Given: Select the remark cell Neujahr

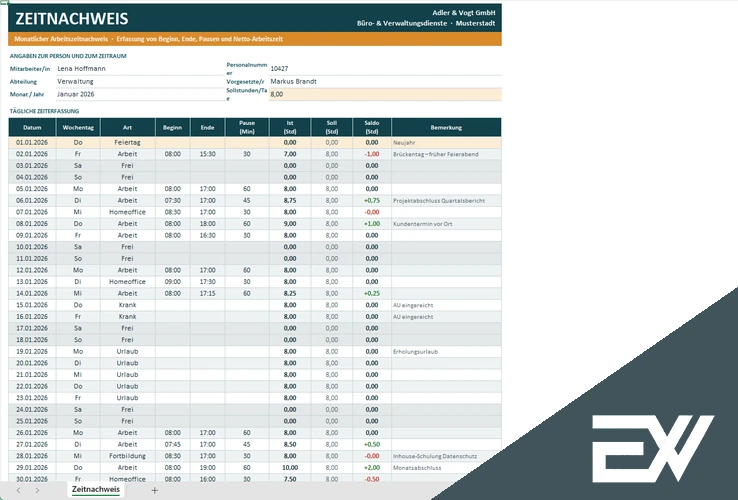Looking at the screenshot, I should [446, 142].
